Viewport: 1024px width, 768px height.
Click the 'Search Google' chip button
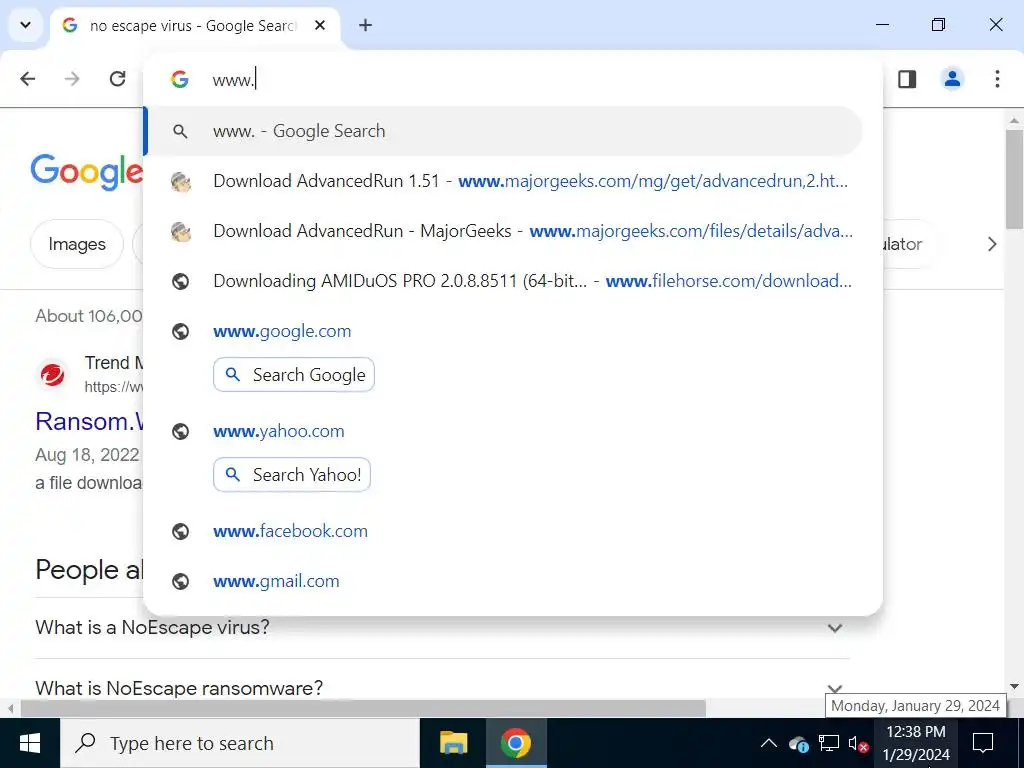click(x=294, y=375)
